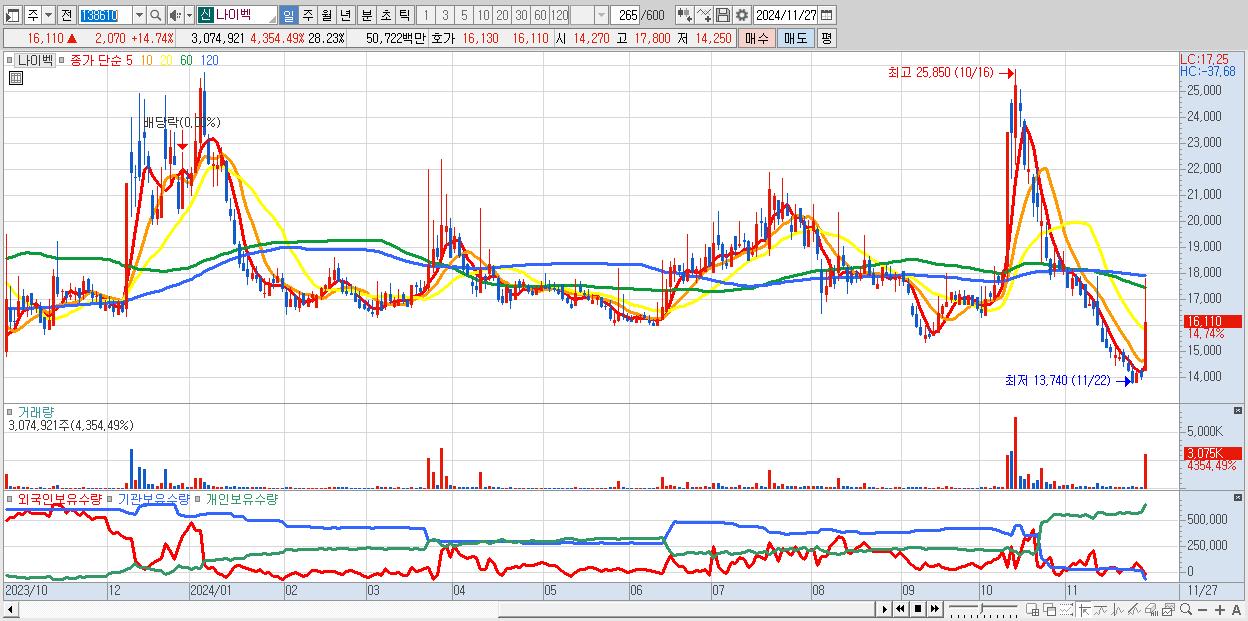Click the chart type candle icon with arrow

tap(685, 15)
